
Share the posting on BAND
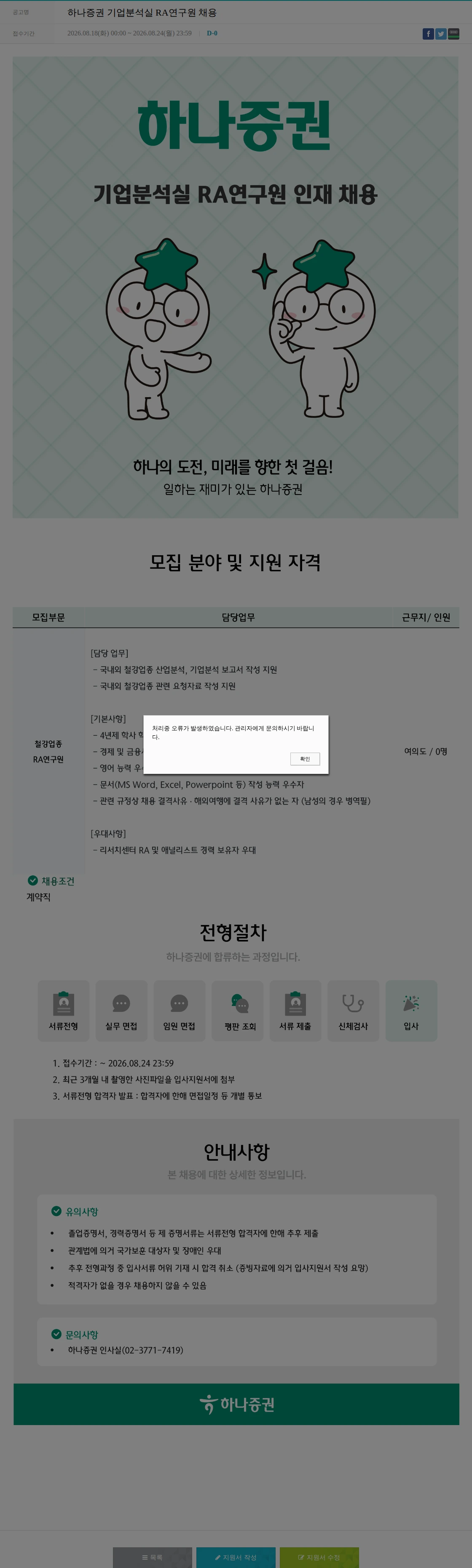[x=454, y=34]
